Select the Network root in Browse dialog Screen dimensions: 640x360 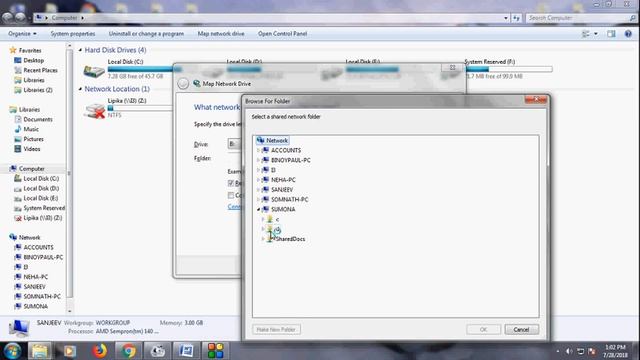[x=273, y=140]
